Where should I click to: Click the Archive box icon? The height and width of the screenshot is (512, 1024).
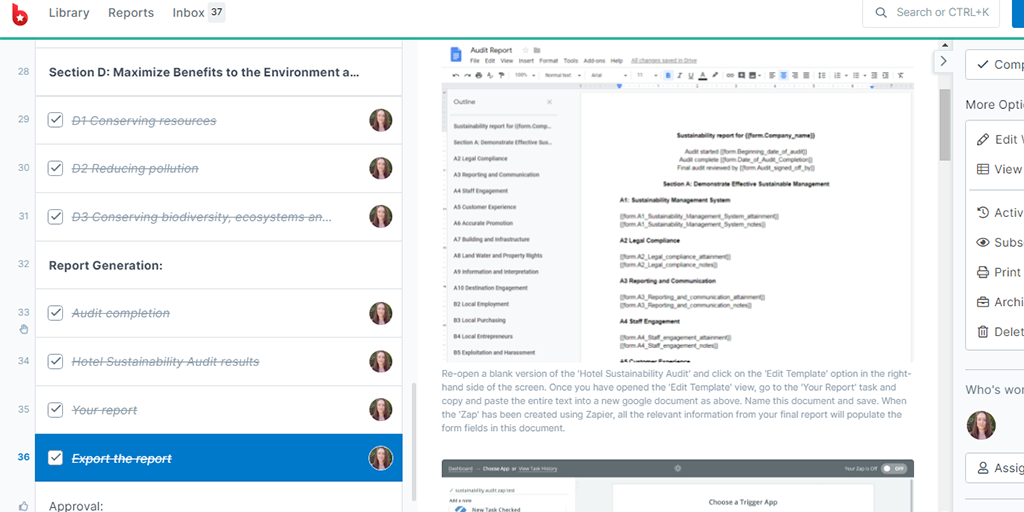(x=983, y=302)
